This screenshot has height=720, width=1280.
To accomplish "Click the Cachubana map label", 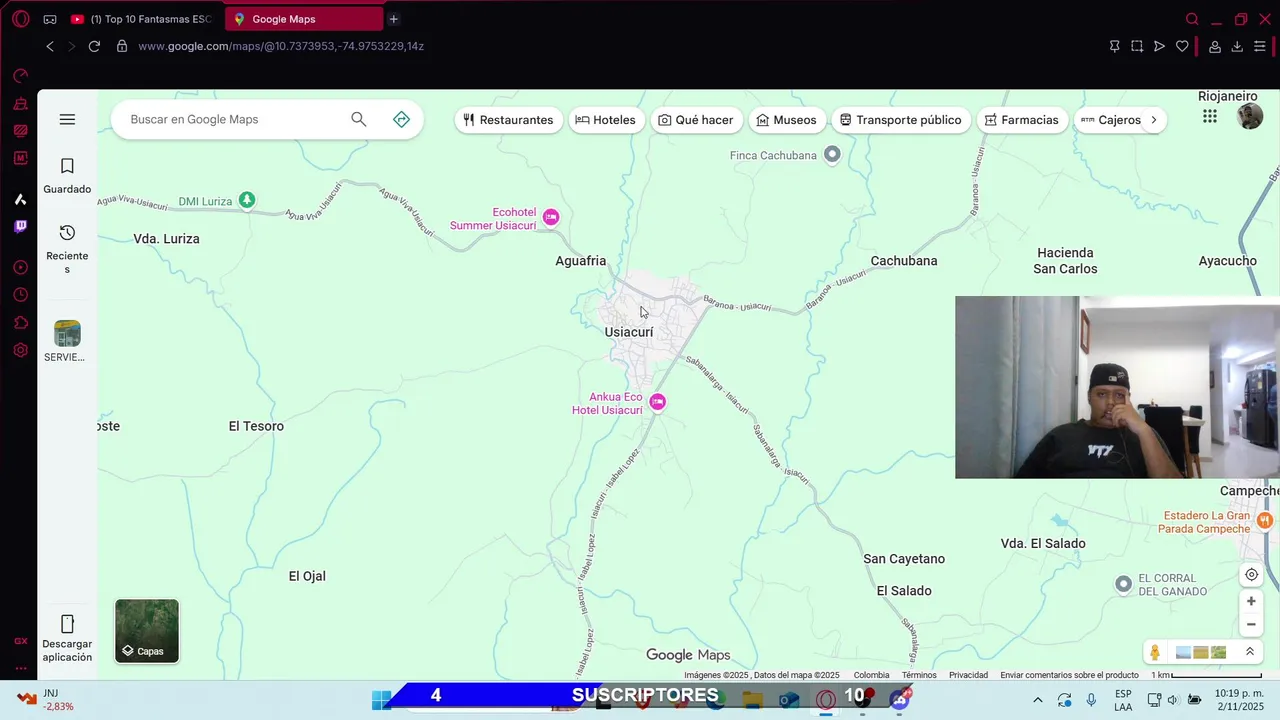I will tap(904, 261).
